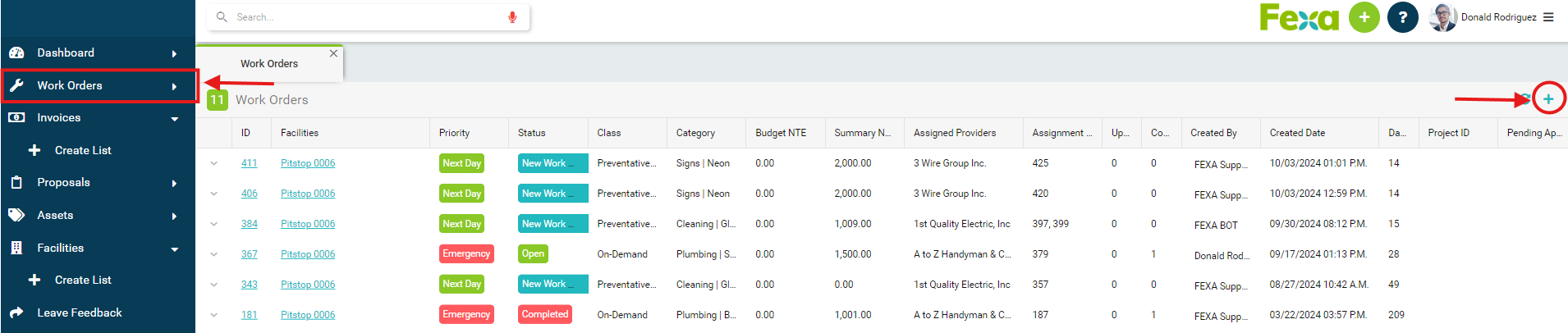Open the hamburger menu beside Donald Rodriguez

pos(1548,17)
